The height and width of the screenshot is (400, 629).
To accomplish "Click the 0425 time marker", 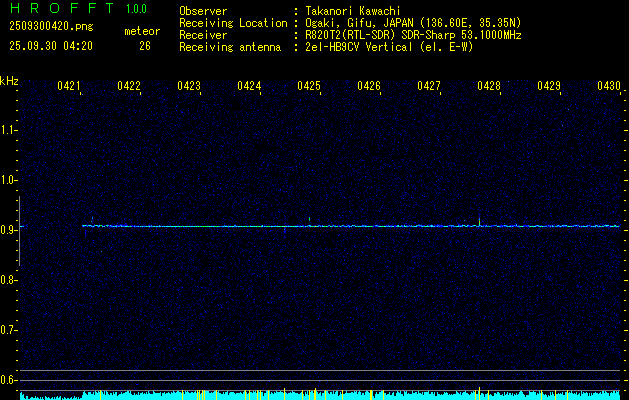I will point(309,86).
